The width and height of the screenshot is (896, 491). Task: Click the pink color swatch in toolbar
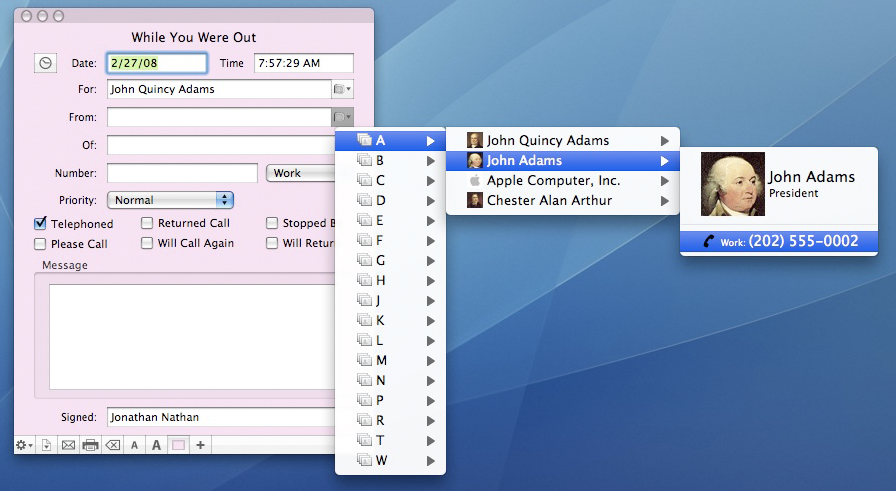pos(178,445)
